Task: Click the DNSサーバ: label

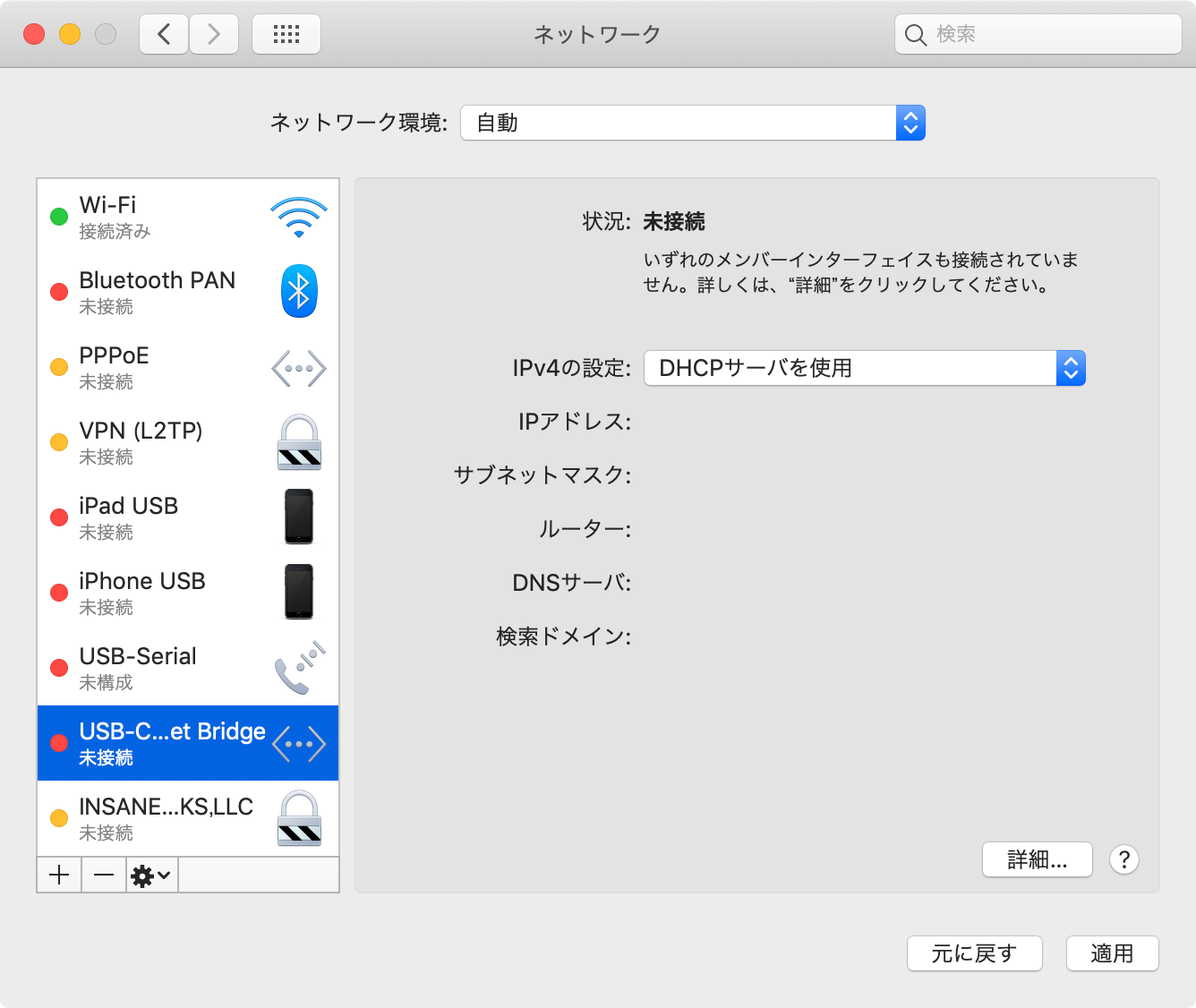Action: coord(572,583)
